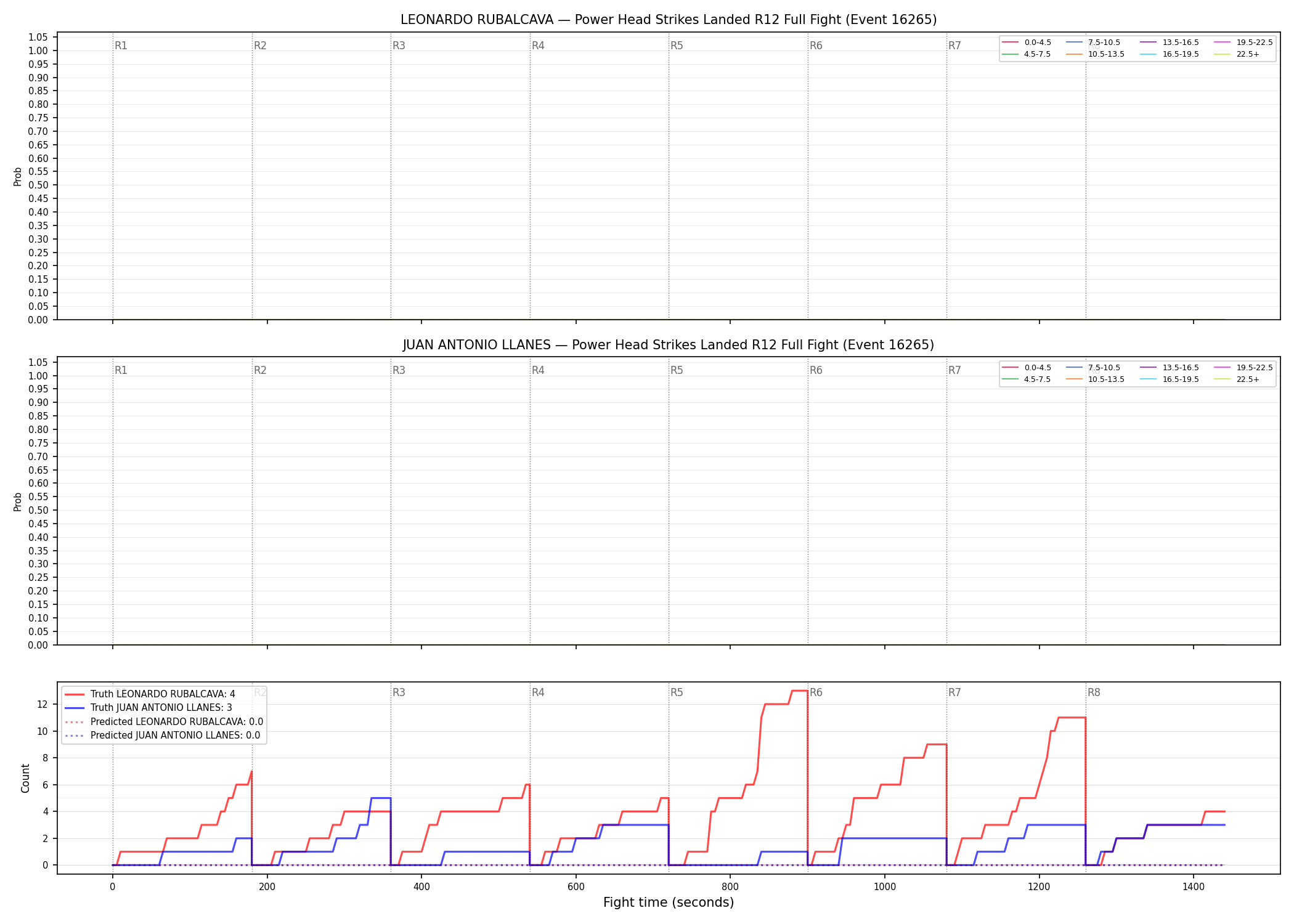Click the R7 round marker in middle chart
Viewport: 1294px width, 924px height.
tap(954, 370)
